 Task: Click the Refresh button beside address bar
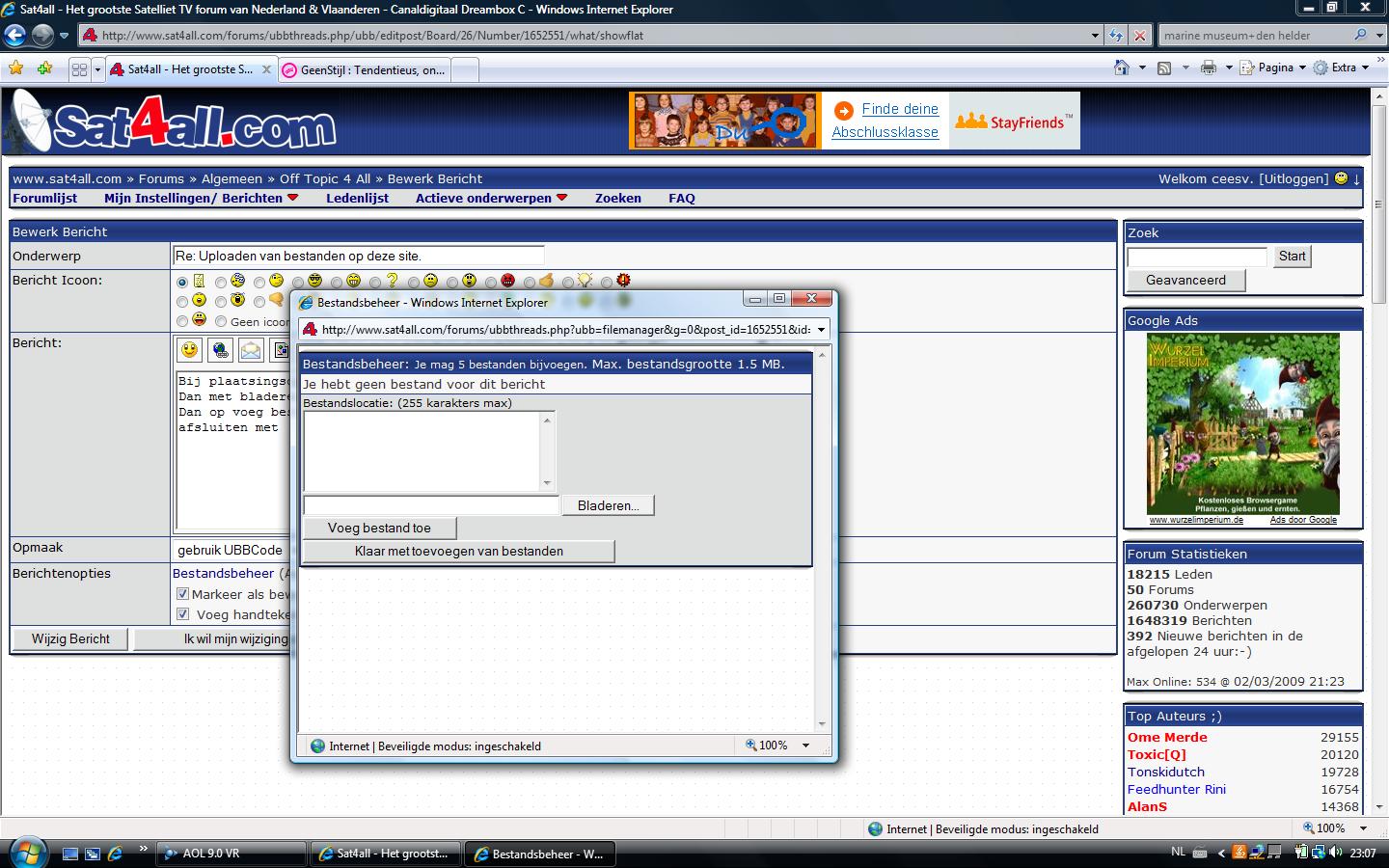tap(1116, 36)
